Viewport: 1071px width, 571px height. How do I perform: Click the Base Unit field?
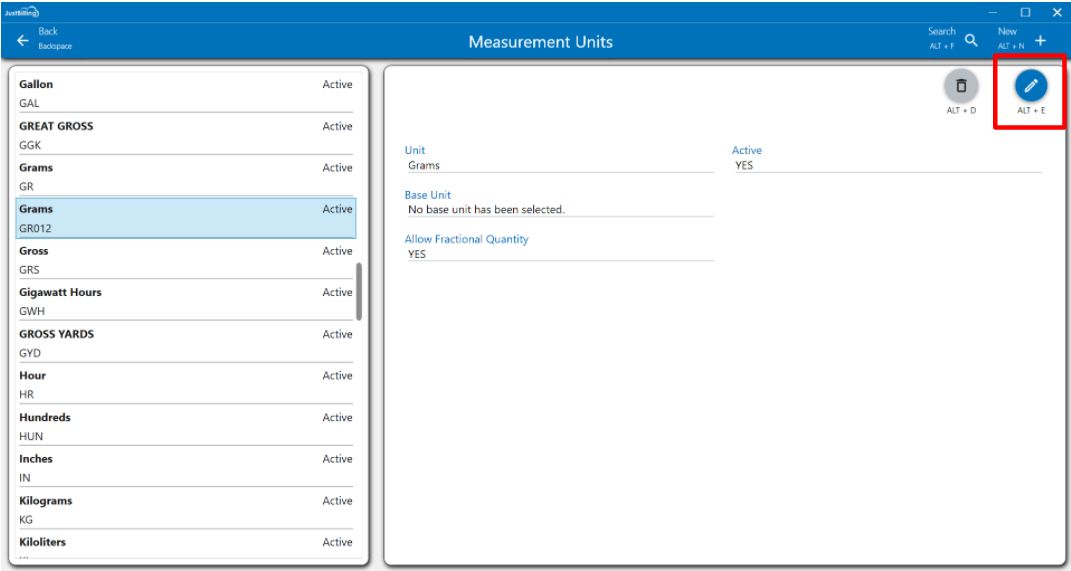558,210
